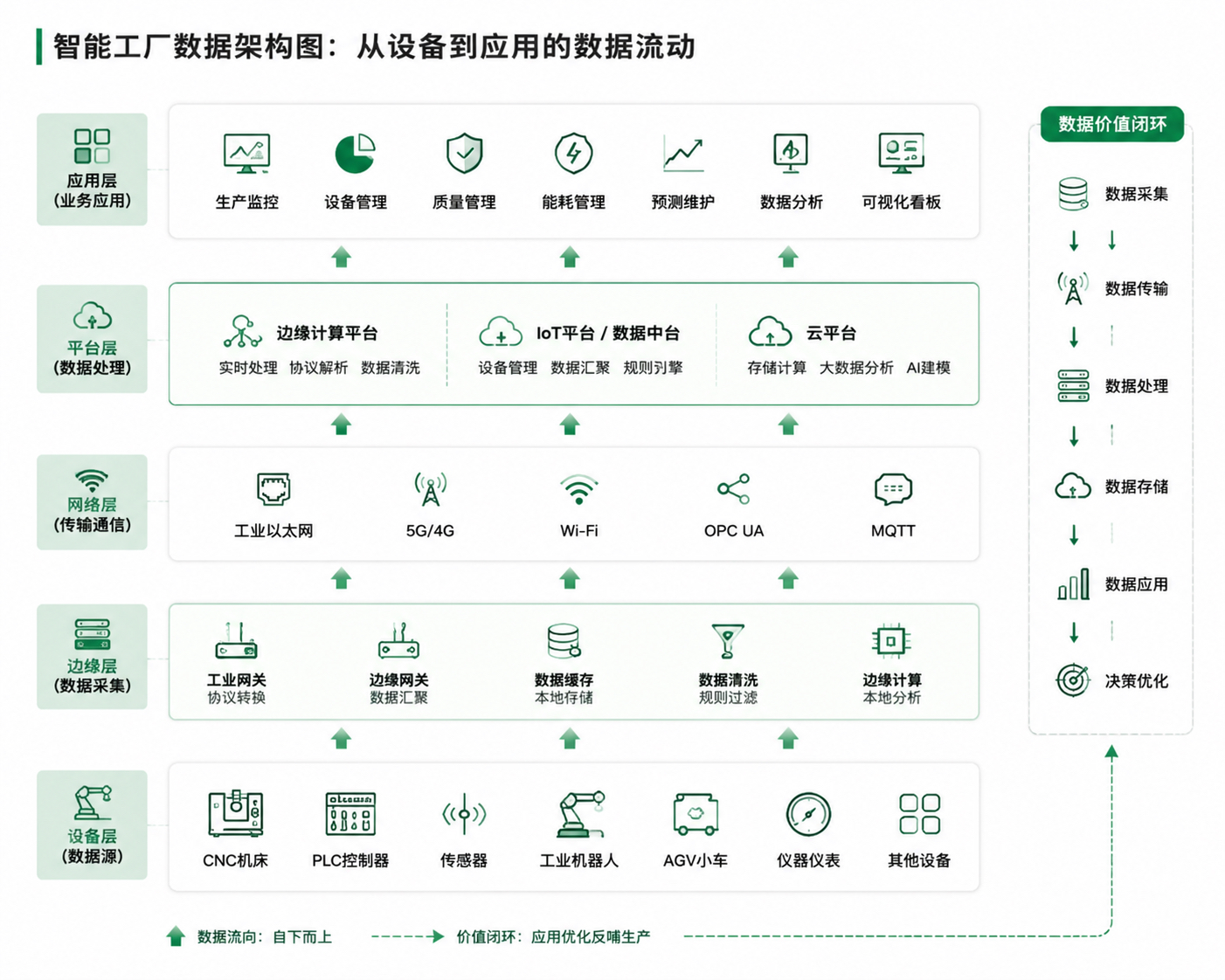The height and width of the screenshot is (980, 1225).
Task: Select the 应用层 layer label box
Action: click(92, 169)
